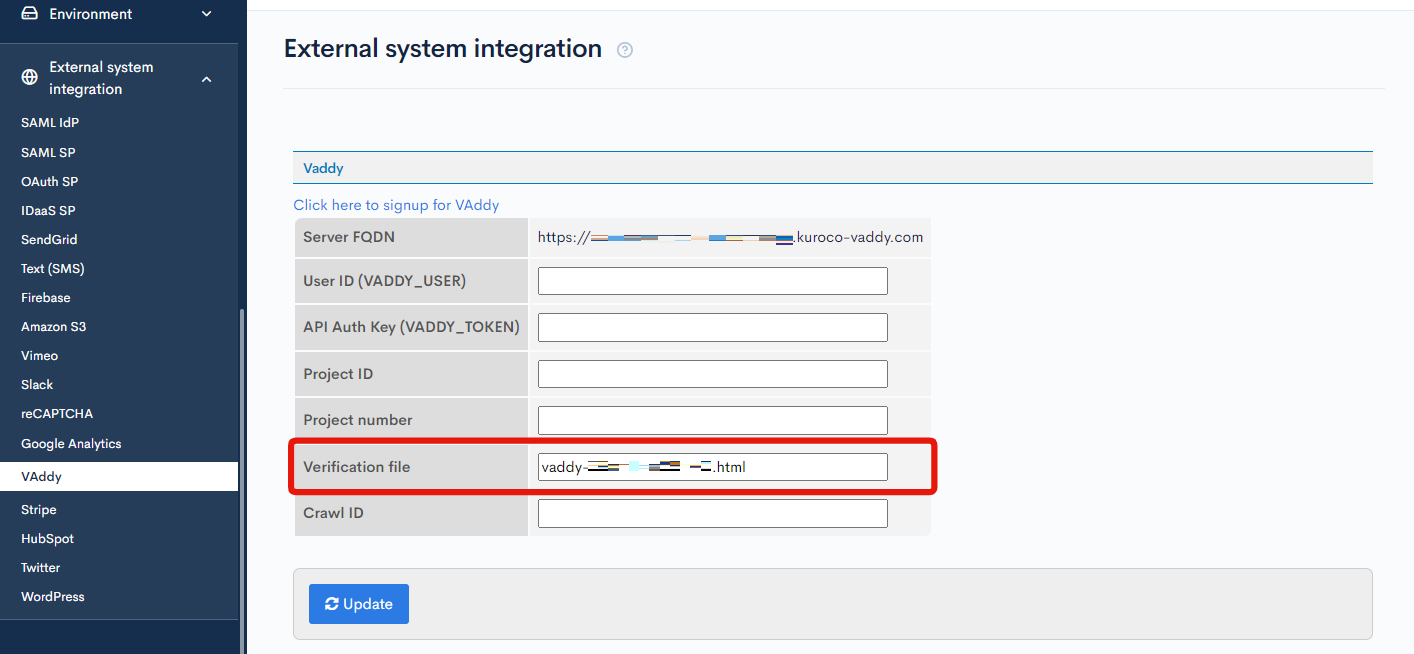Click the signup for VAddy link
The width and height of the screenshot is (1414, 654).
point(396,205)
